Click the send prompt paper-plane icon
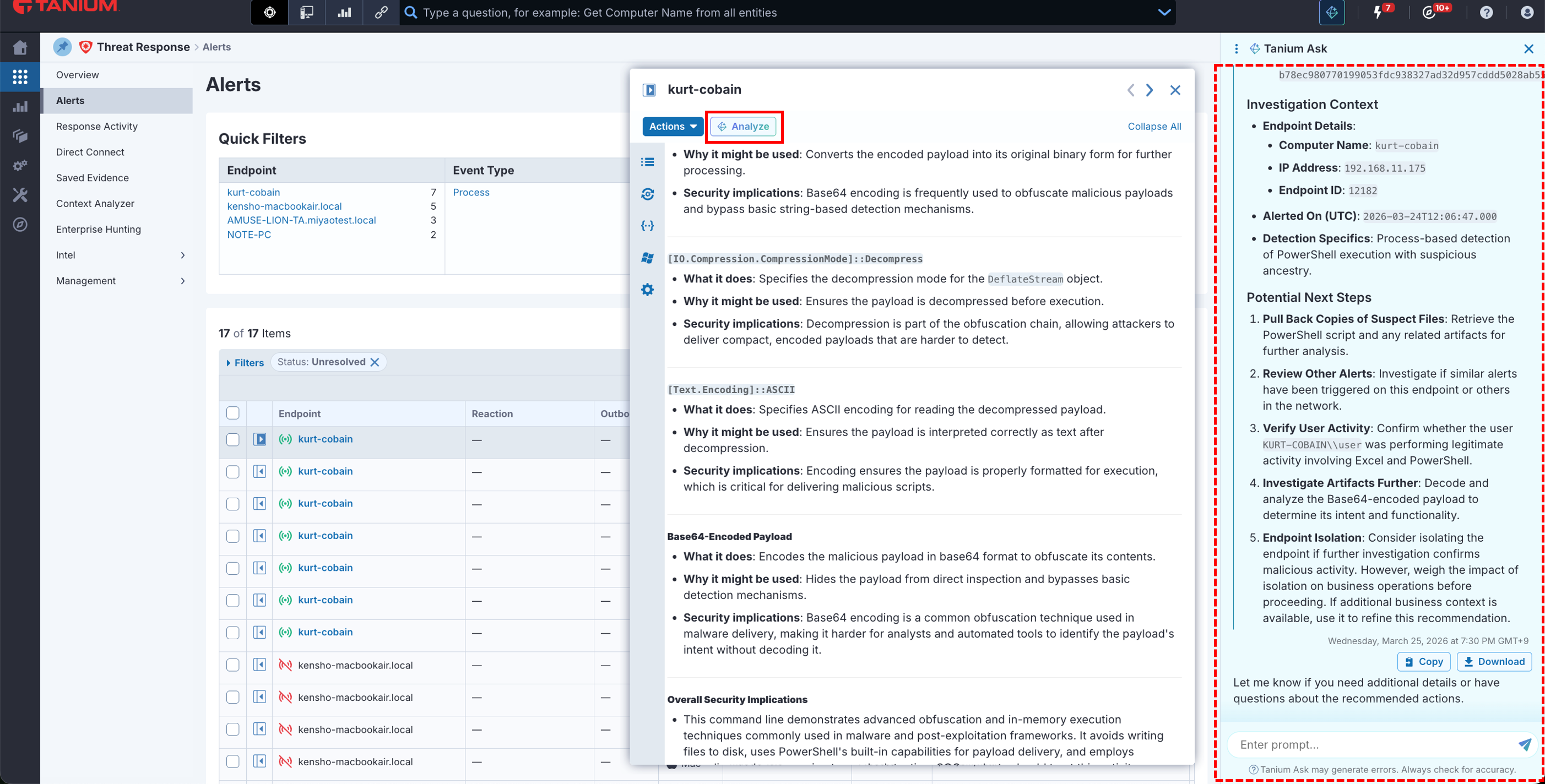Viewport: 1545px width, 784px height. 1524,744
